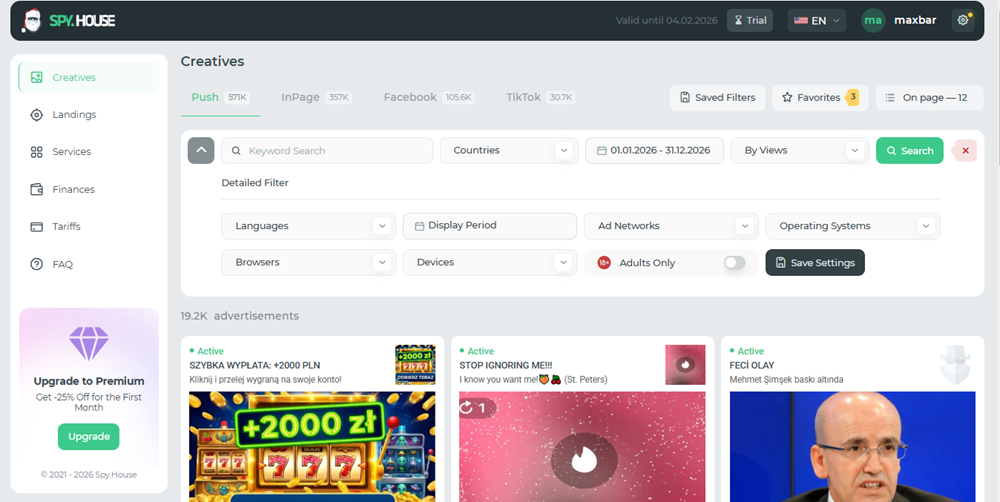The image size is (1000, 502).
Task: Open the Favorites list
Action: (820, 98)
